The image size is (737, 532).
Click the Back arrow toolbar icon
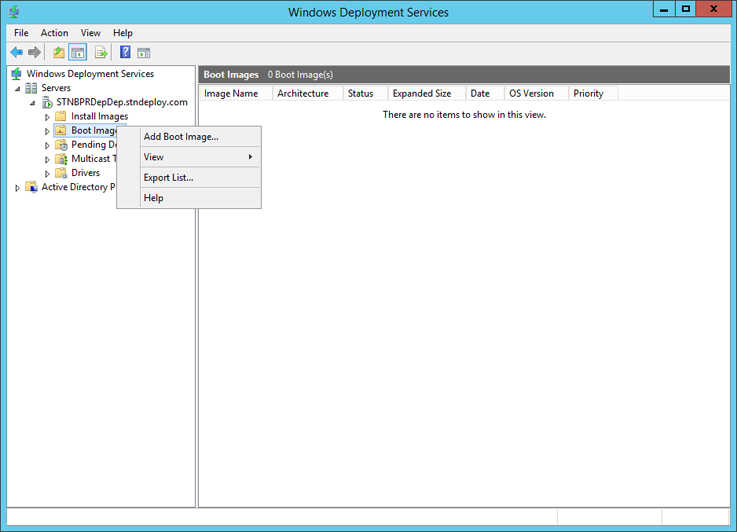[x=16, y=52]
